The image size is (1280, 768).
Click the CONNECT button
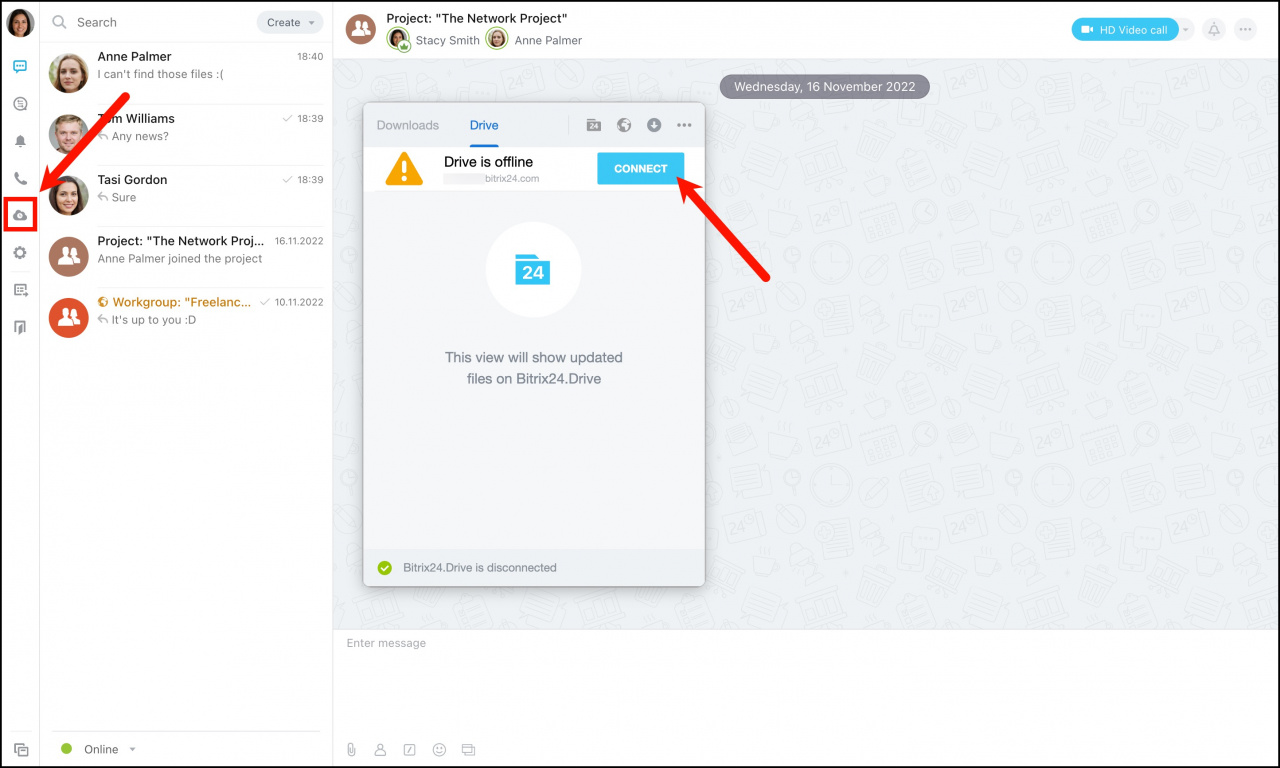tap(641, 168)
